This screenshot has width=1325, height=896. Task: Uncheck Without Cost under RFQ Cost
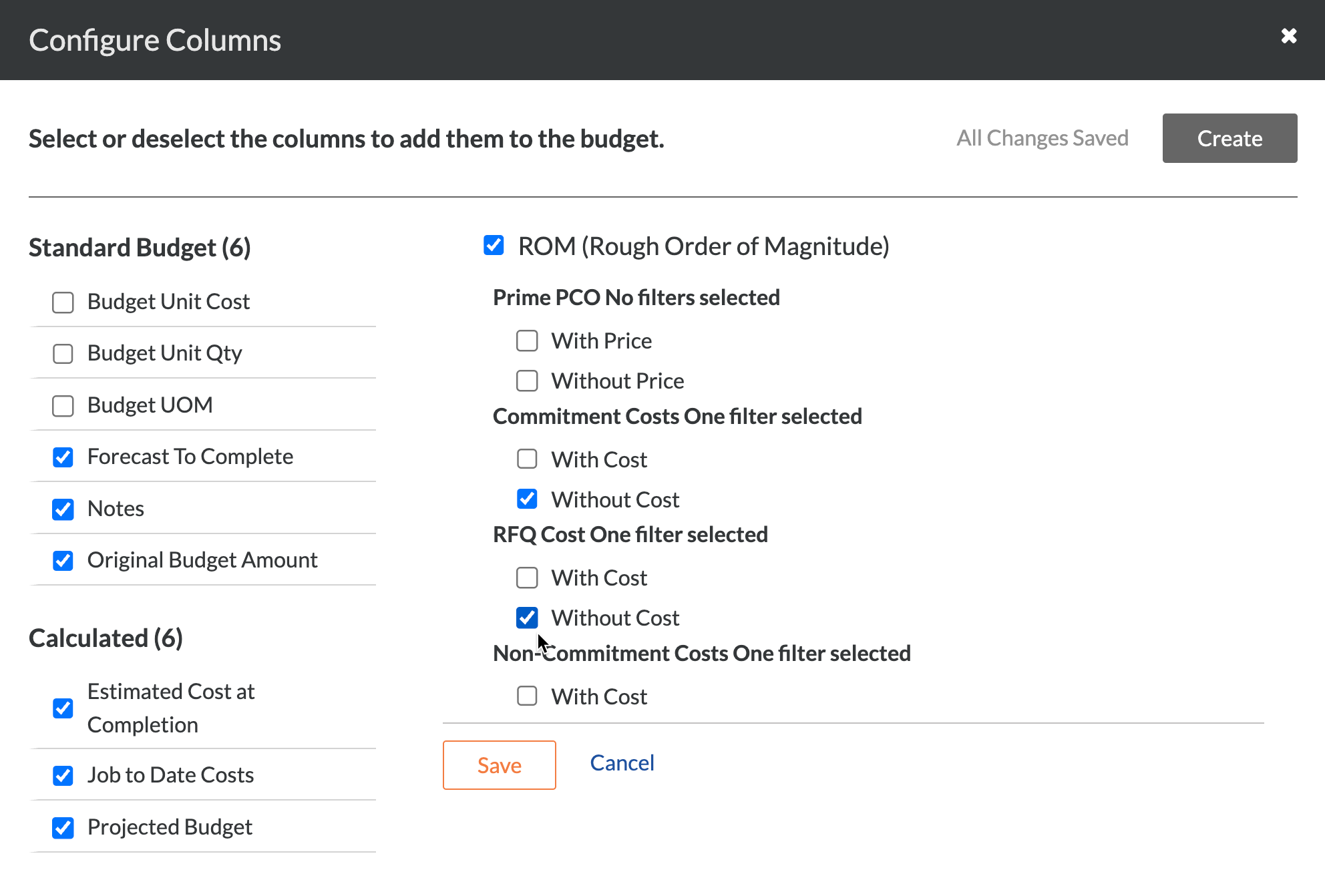(527, 618)
